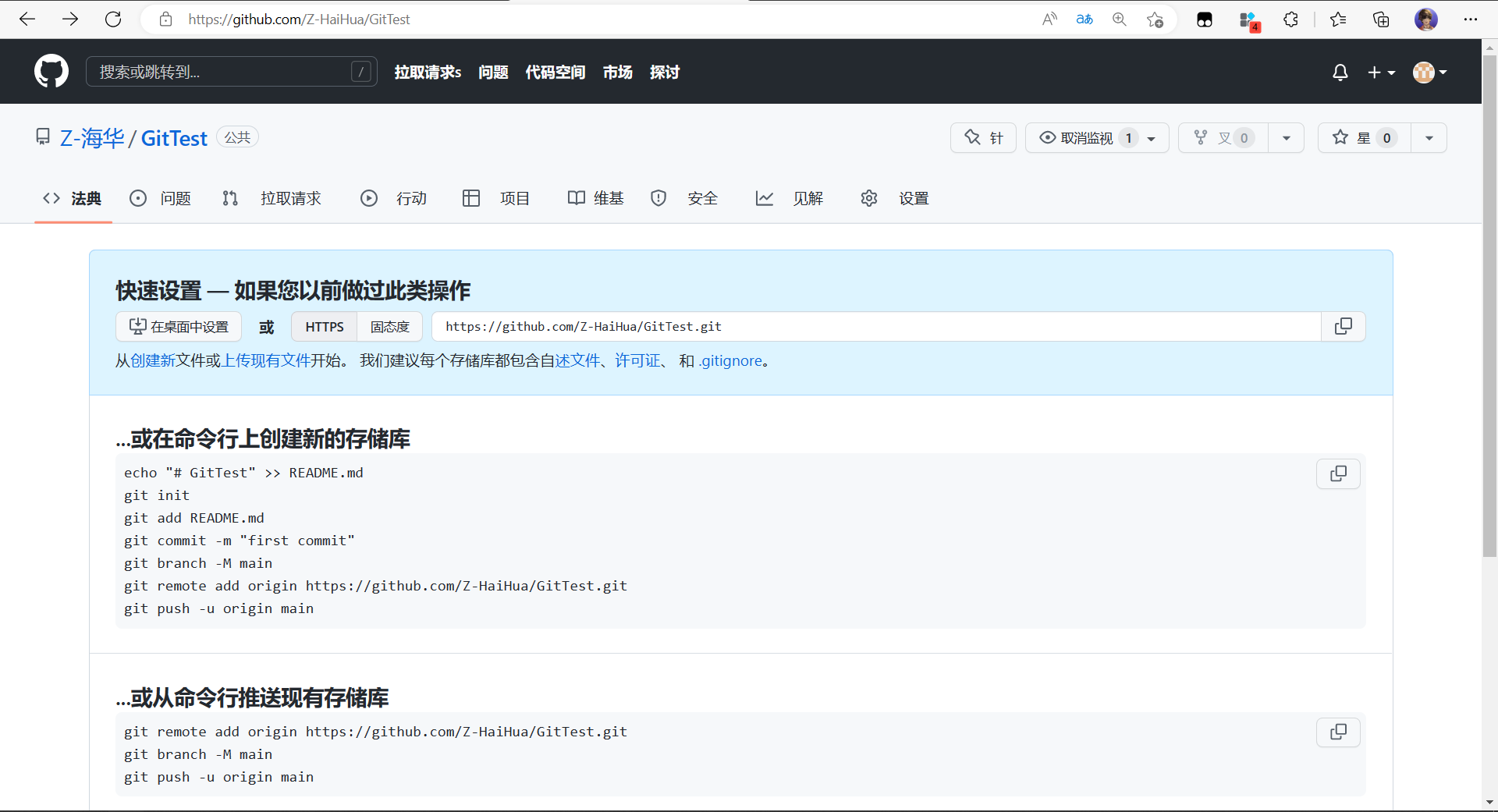
Task: Go back using the browser back arrow
Action: tap(27, 20)
